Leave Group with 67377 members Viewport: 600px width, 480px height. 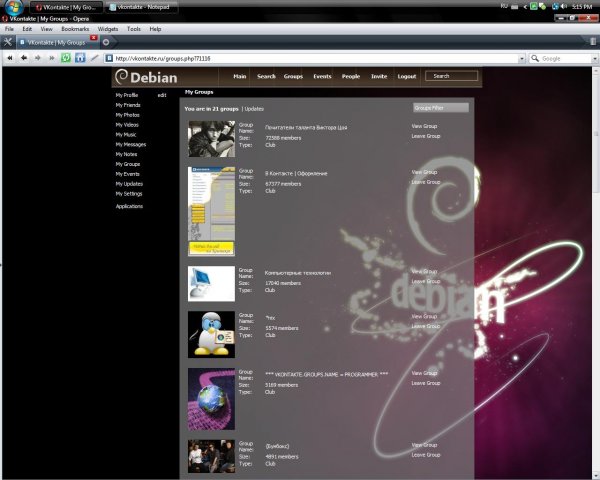426,182
